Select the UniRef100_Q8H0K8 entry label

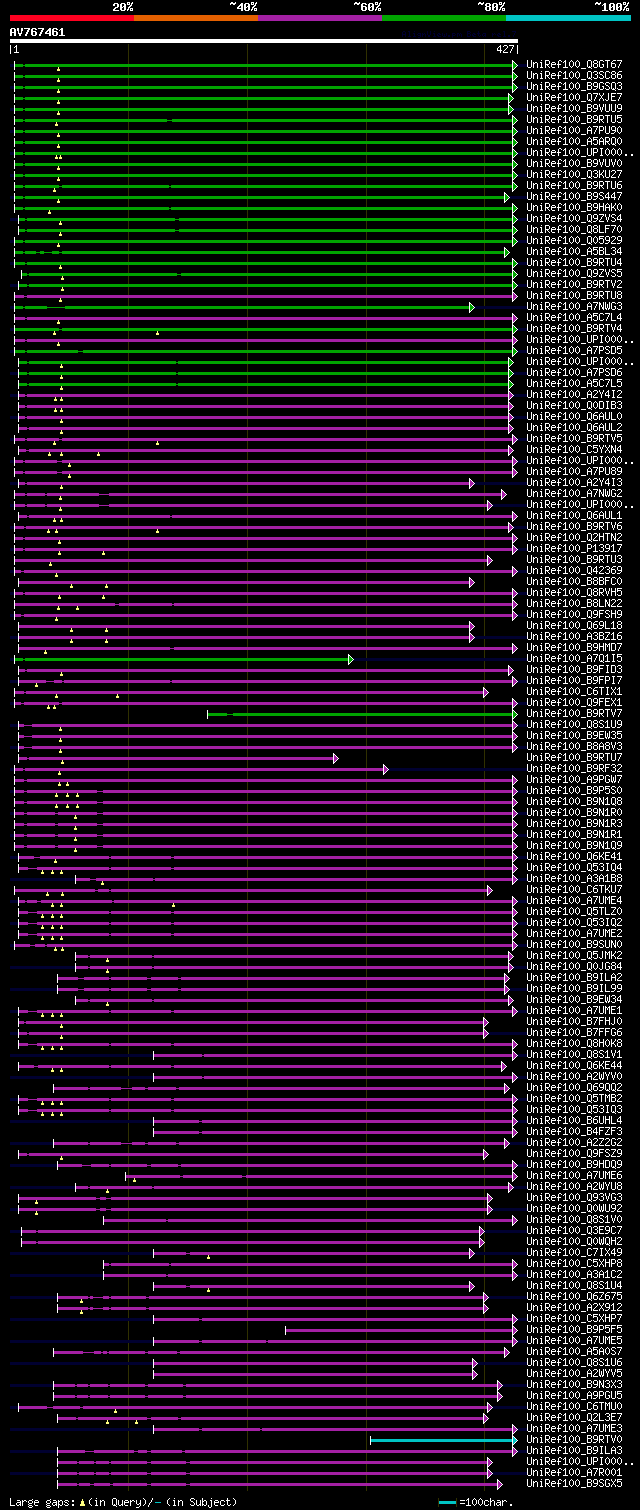click(574, 1043)
